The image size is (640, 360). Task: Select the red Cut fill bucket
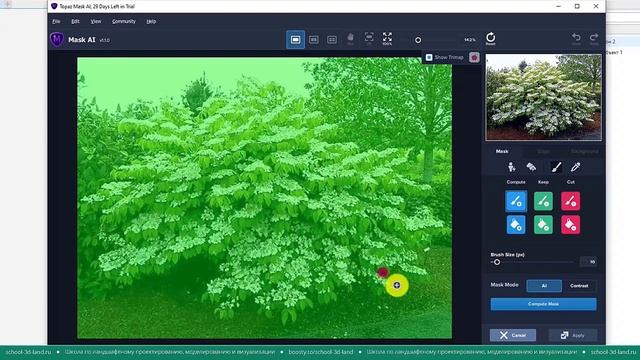pos(571,224)
